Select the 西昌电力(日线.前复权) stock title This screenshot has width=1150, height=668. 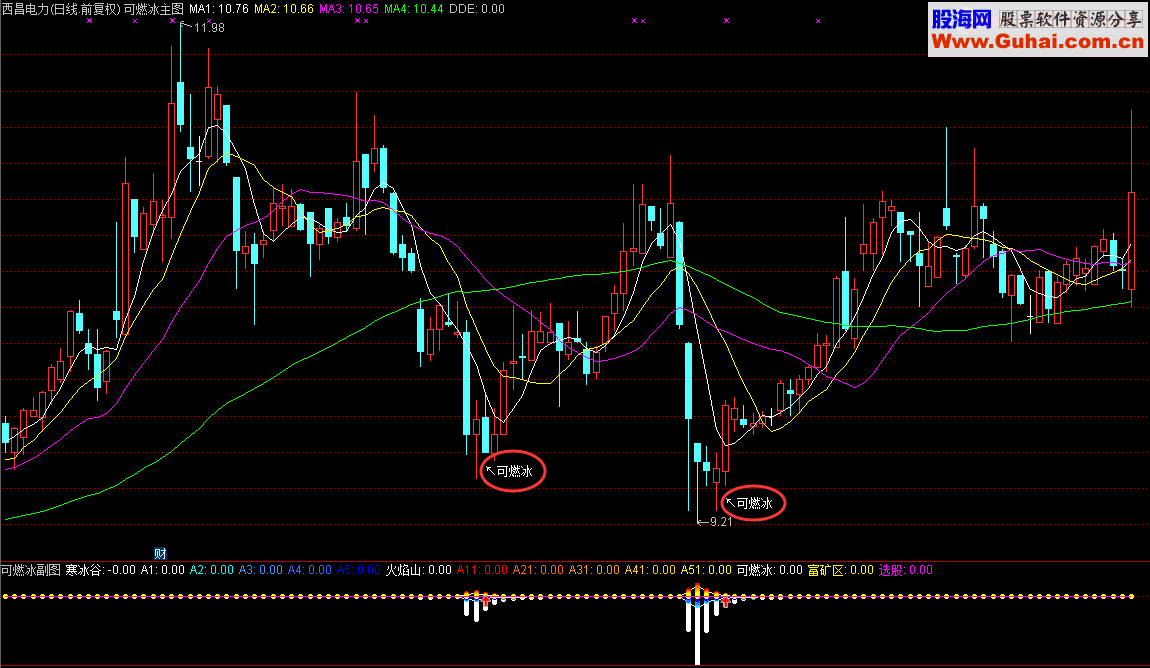pos(61,9)
